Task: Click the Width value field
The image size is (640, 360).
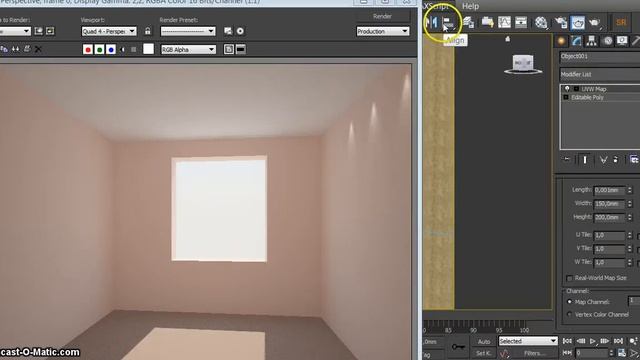Action: point(610,204)
